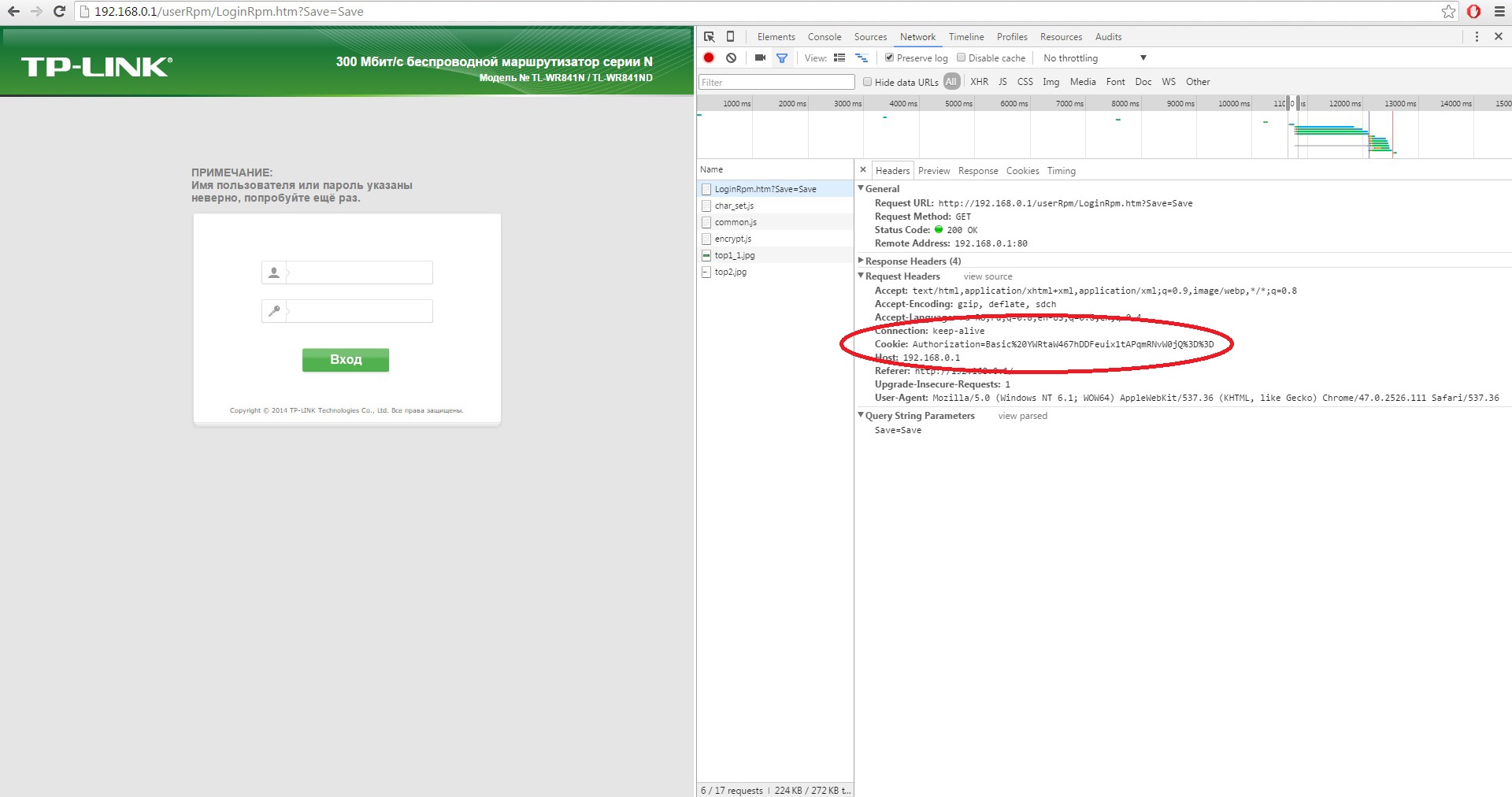Select the top2.jpg request row
1512x797 pixels.
(x=775, y=272)
